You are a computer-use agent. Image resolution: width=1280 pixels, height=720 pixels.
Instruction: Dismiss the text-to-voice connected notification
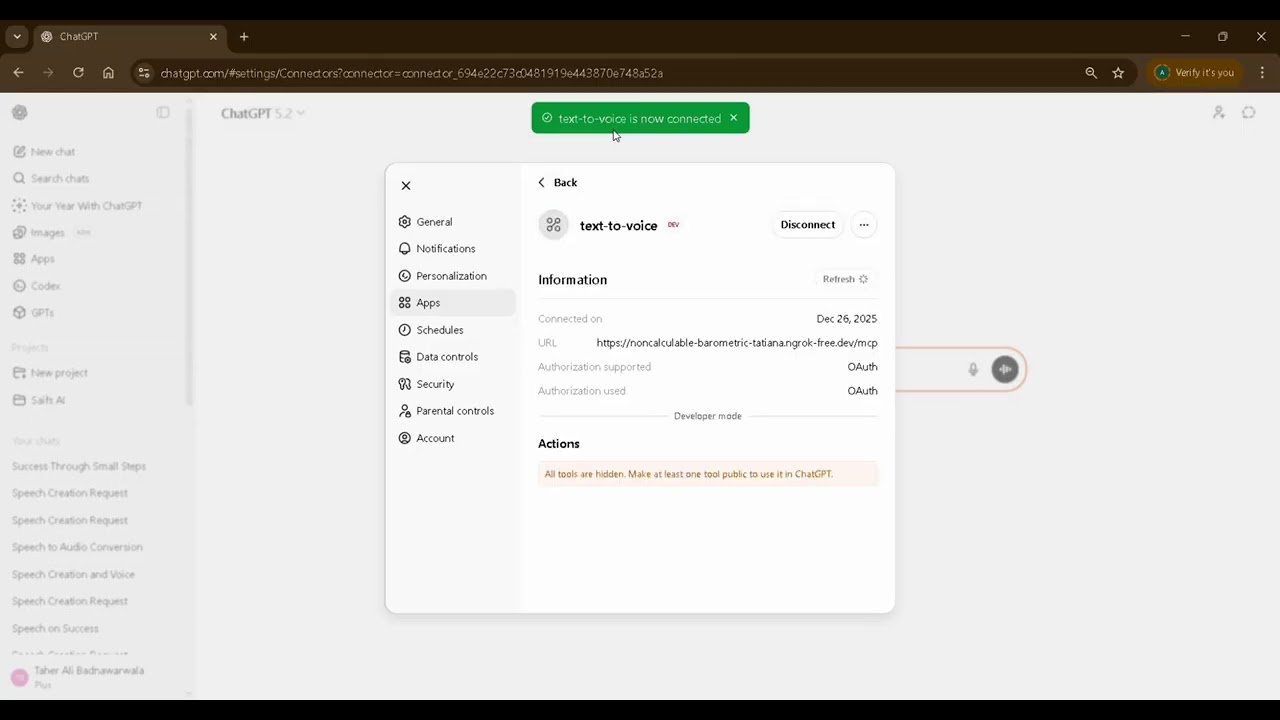point(733,118)
